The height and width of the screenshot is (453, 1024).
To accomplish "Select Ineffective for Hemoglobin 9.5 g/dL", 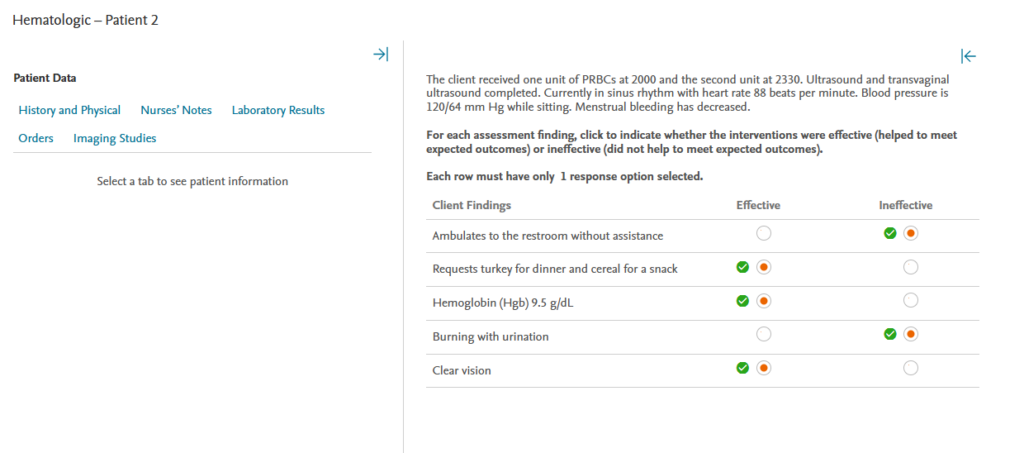I will 910,301.
